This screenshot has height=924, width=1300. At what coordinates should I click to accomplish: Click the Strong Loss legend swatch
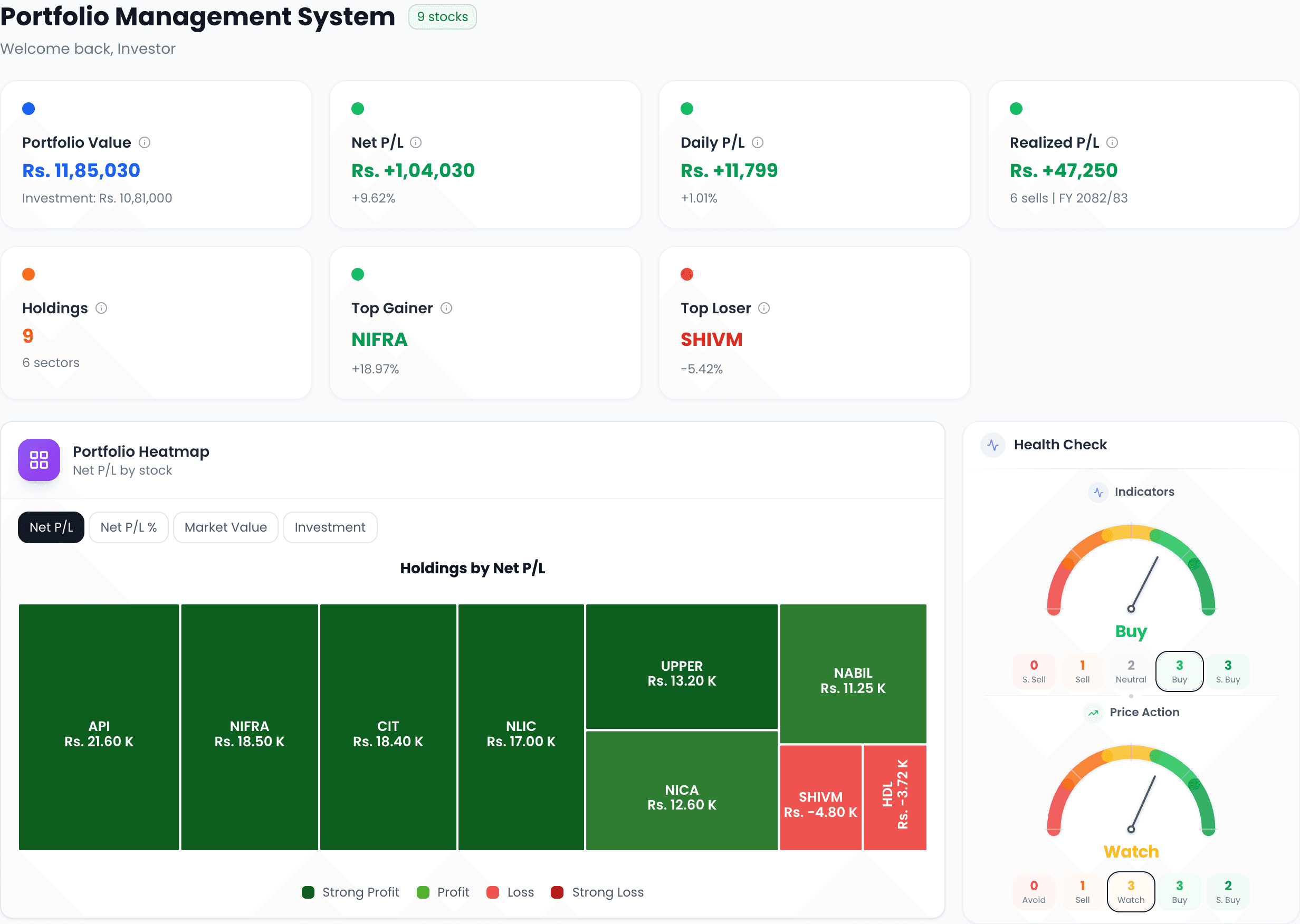pos(557,892)
